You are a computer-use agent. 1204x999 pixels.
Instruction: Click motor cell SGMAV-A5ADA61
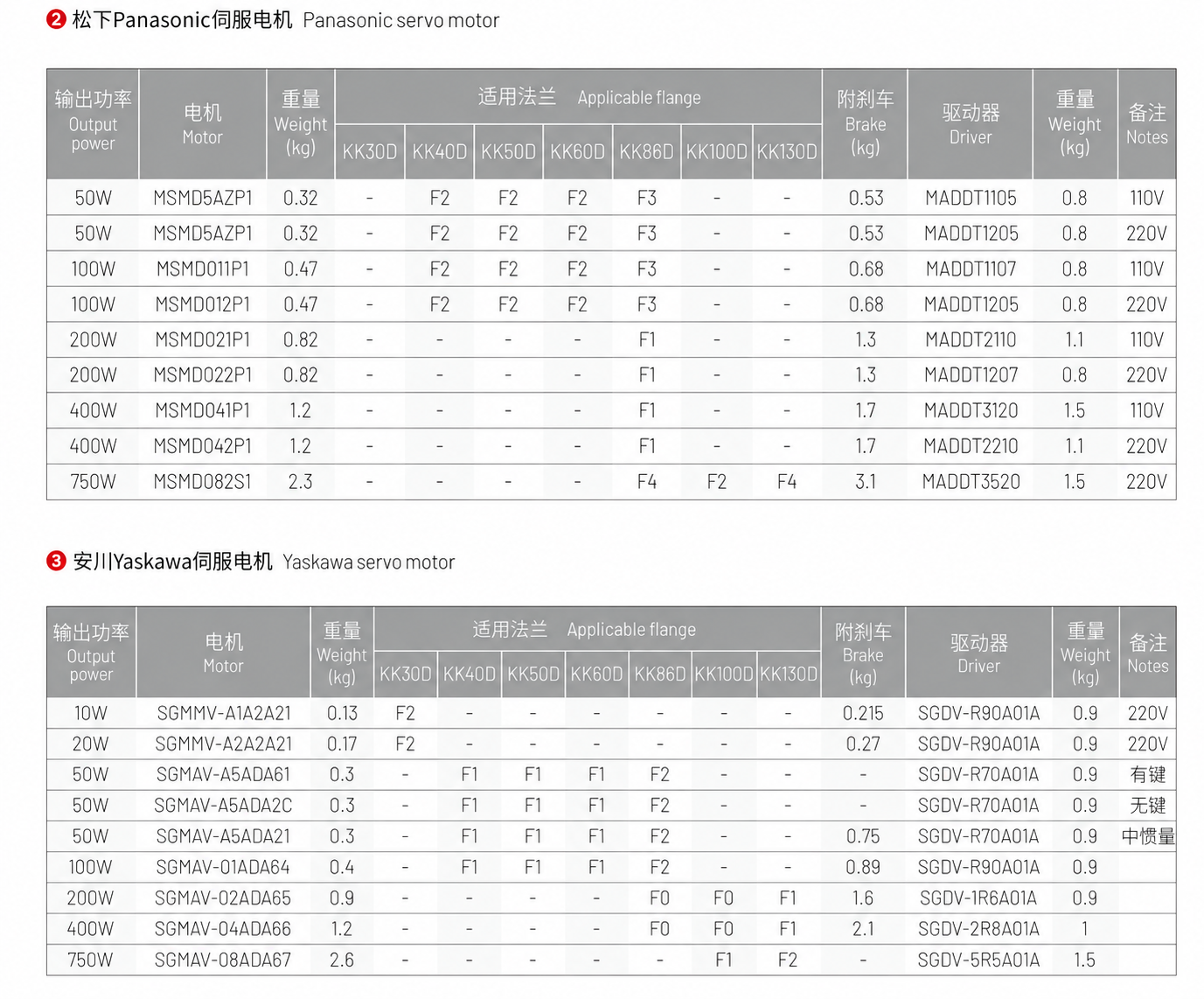(224, 775)
